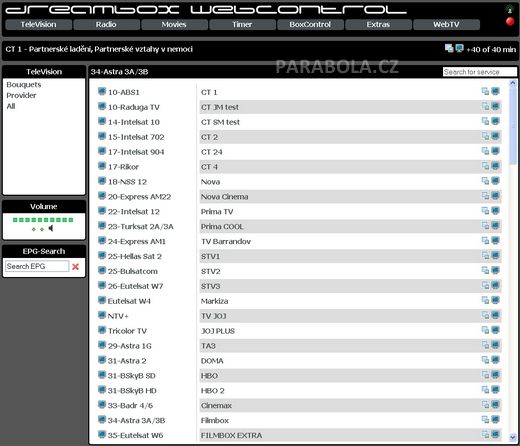The image size is (520, 446).
Task: Click overlapping-windows icon in HBO row
Action: (485, 375)
